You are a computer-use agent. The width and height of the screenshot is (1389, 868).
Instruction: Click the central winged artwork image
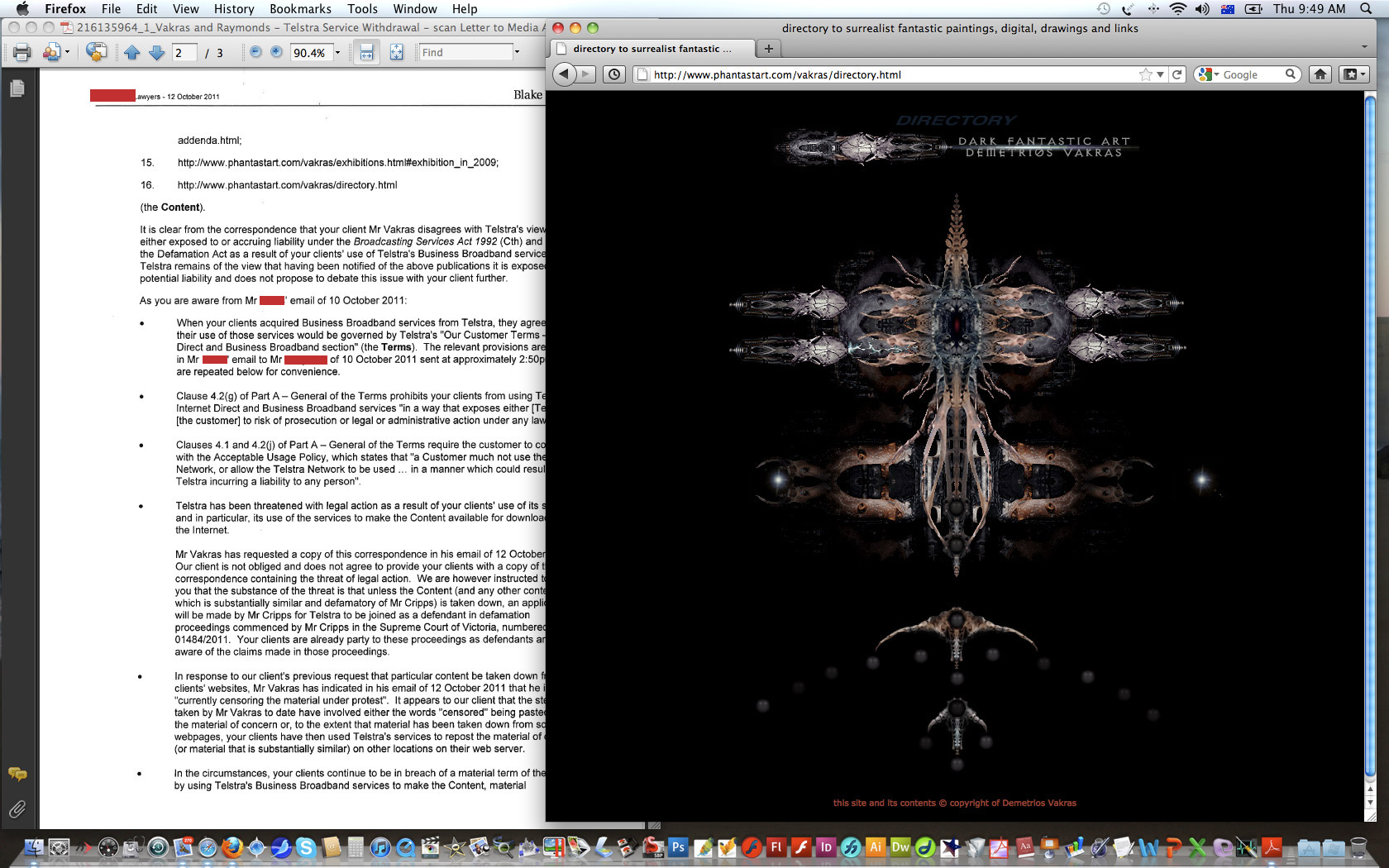957,384
